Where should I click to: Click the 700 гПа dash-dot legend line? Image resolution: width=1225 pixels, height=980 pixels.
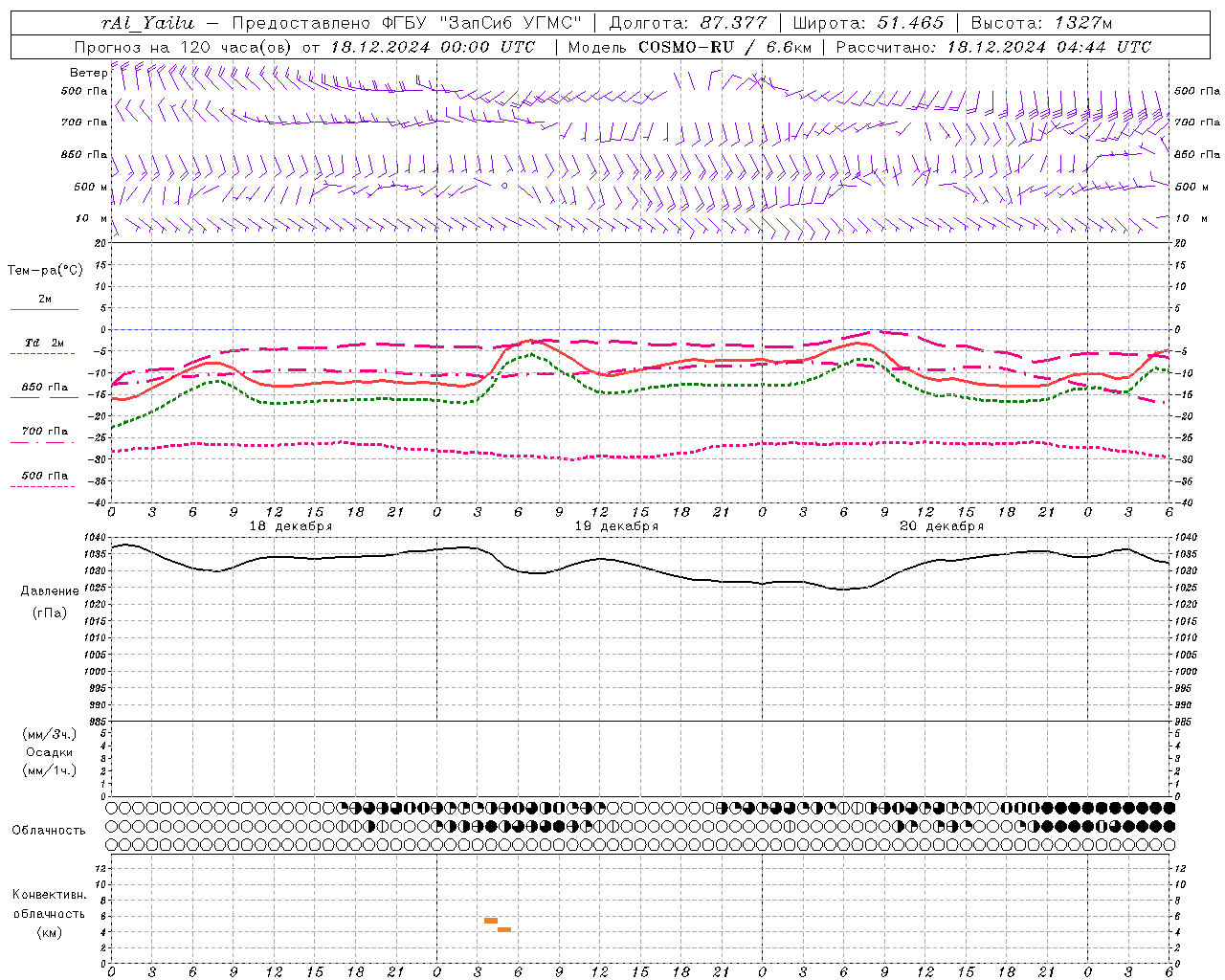pyautogui.click(x=44, y=442)
